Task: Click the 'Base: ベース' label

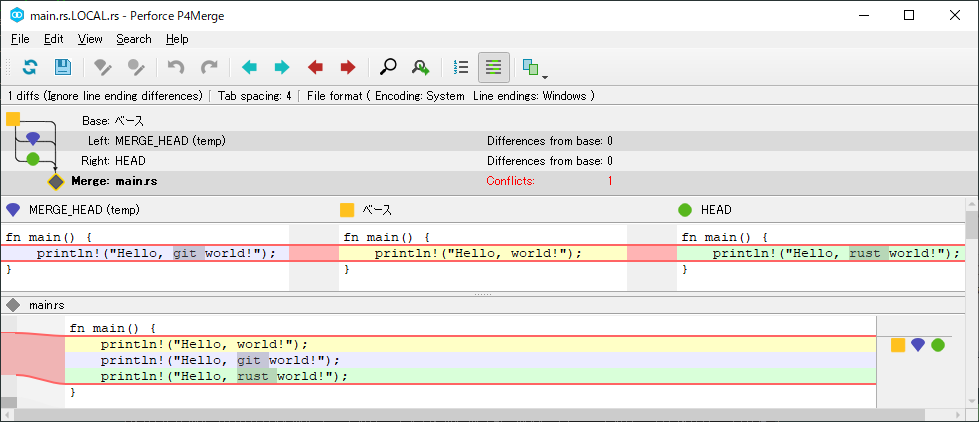Action: (113, 120)
